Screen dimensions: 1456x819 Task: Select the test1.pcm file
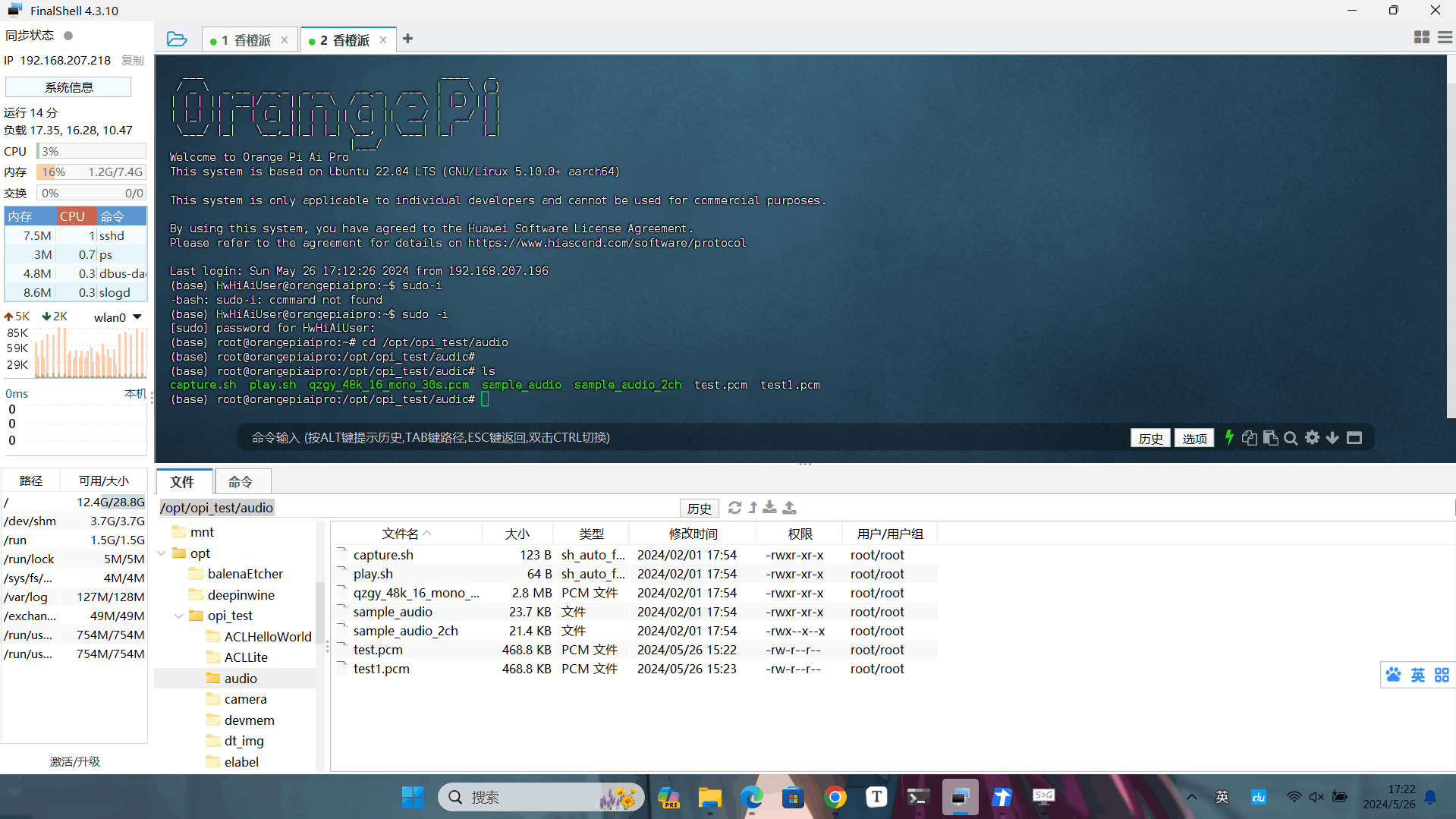381,669
